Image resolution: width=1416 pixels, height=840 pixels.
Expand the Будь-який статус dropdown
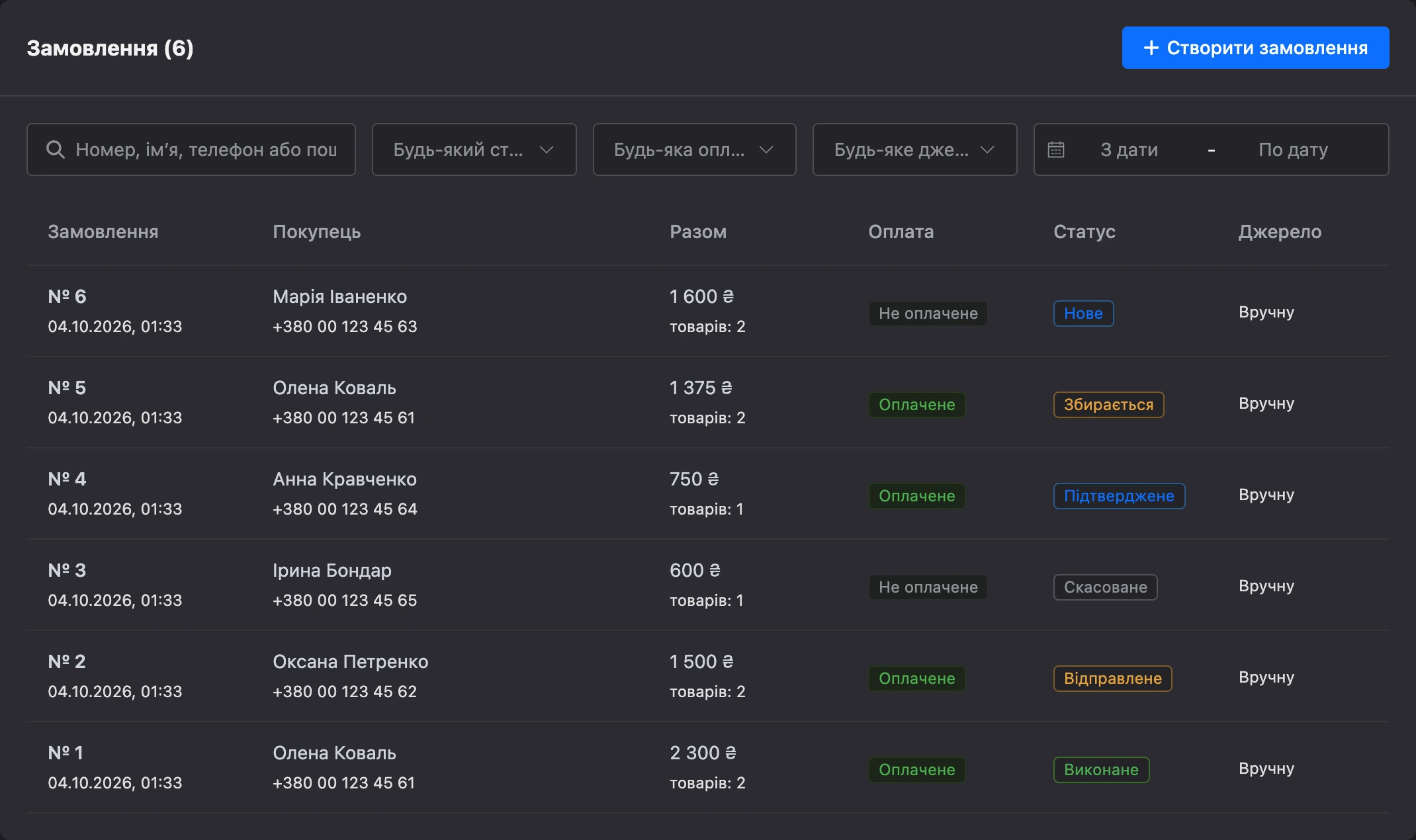coord(474,149)
